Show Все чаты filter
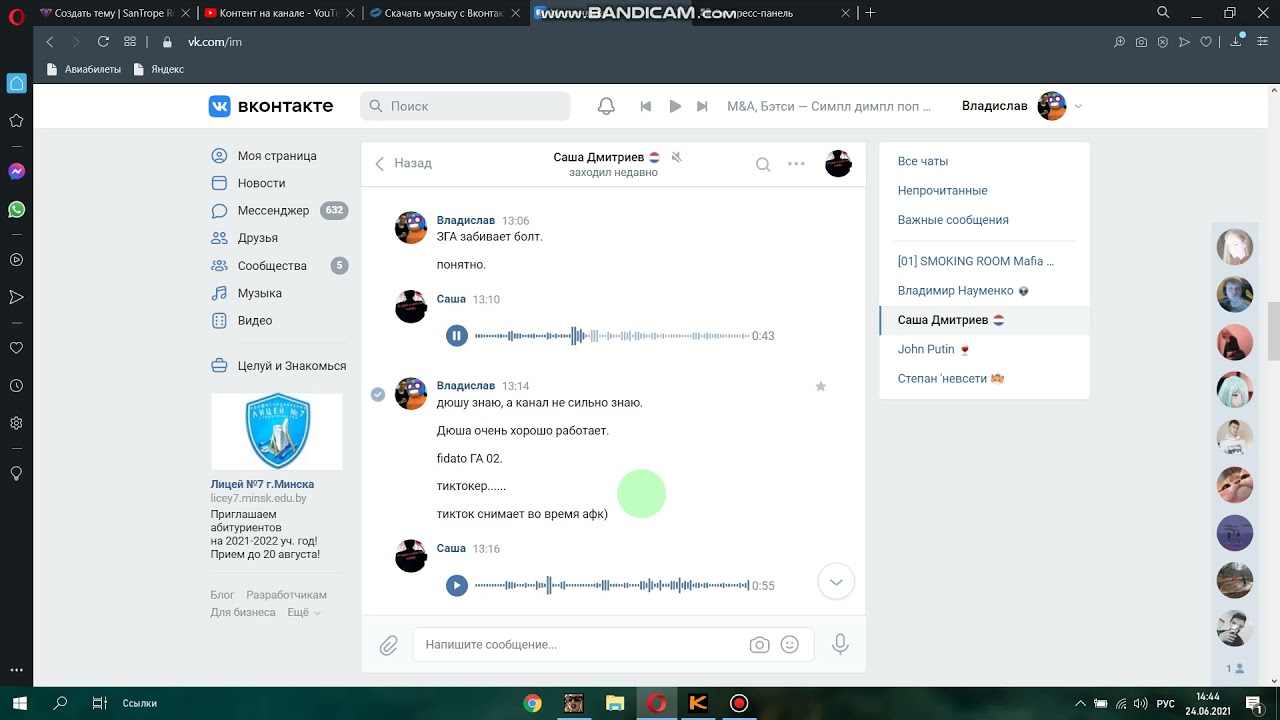The width and height of the screenshot is (1280, 720). (x=923, y=161)
